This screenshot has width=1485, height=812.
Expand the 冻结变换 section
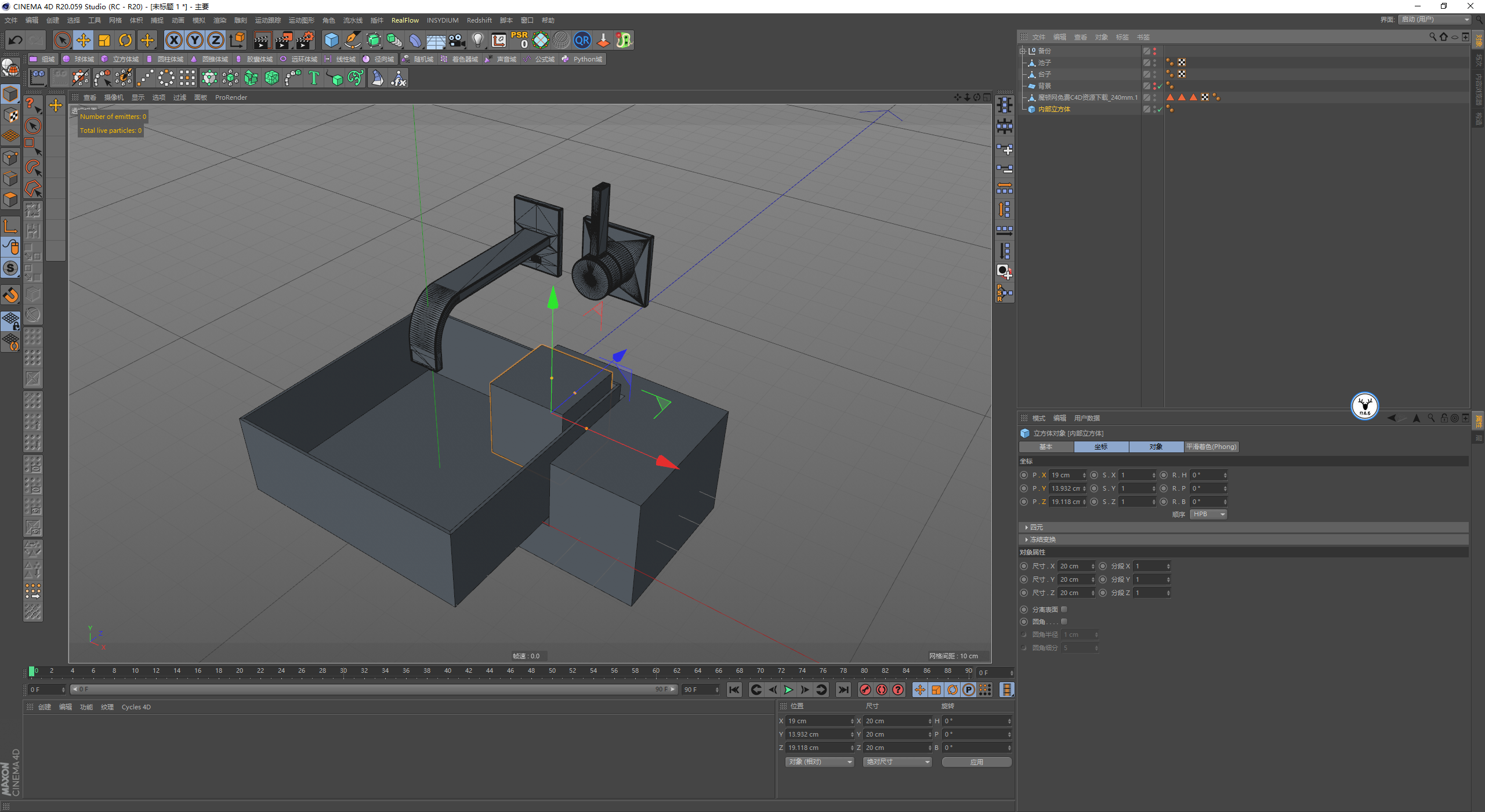point(1042,539)
